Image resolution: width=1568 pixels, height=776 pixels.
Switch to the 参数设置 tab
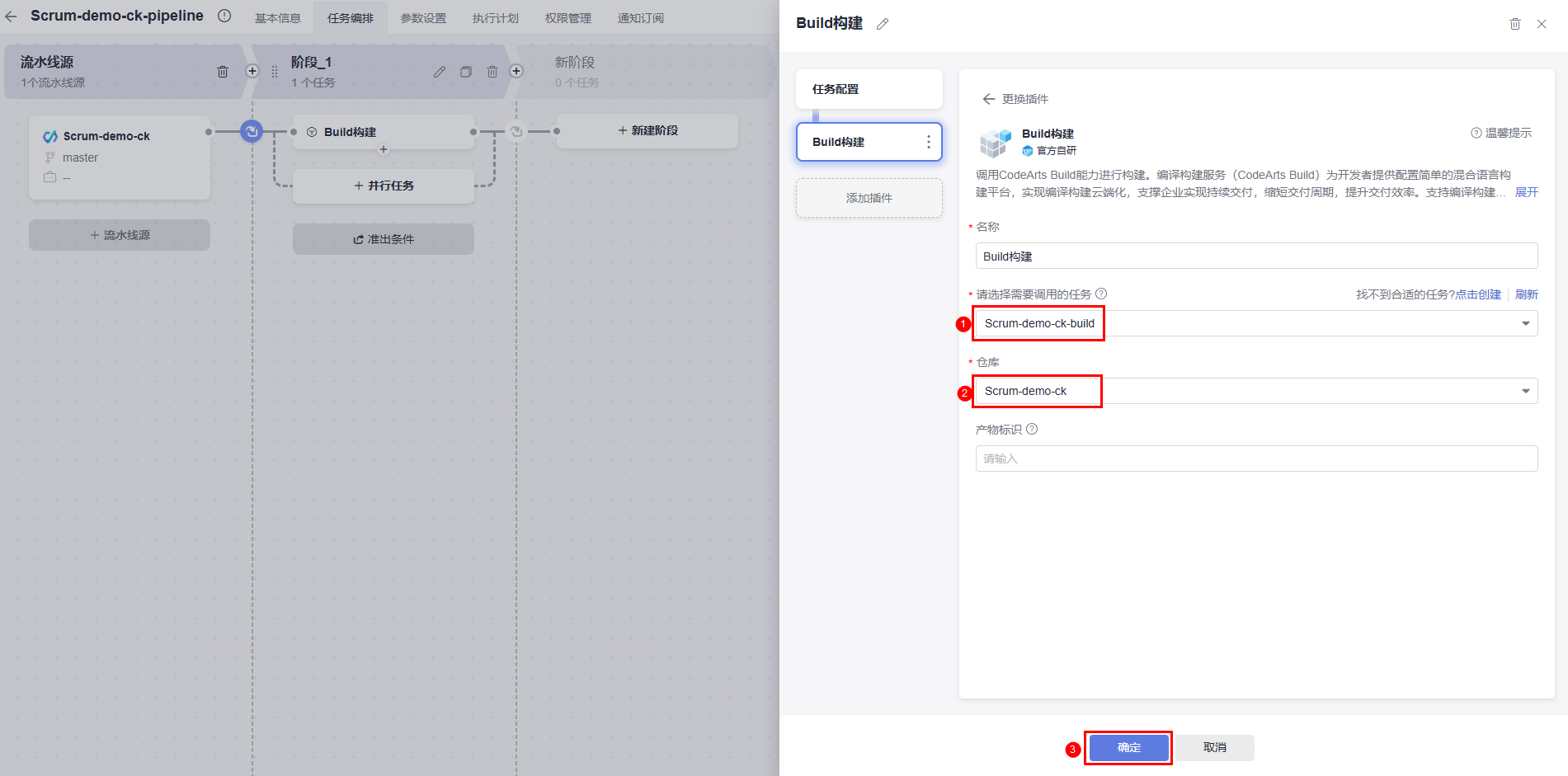pos(422,18)
